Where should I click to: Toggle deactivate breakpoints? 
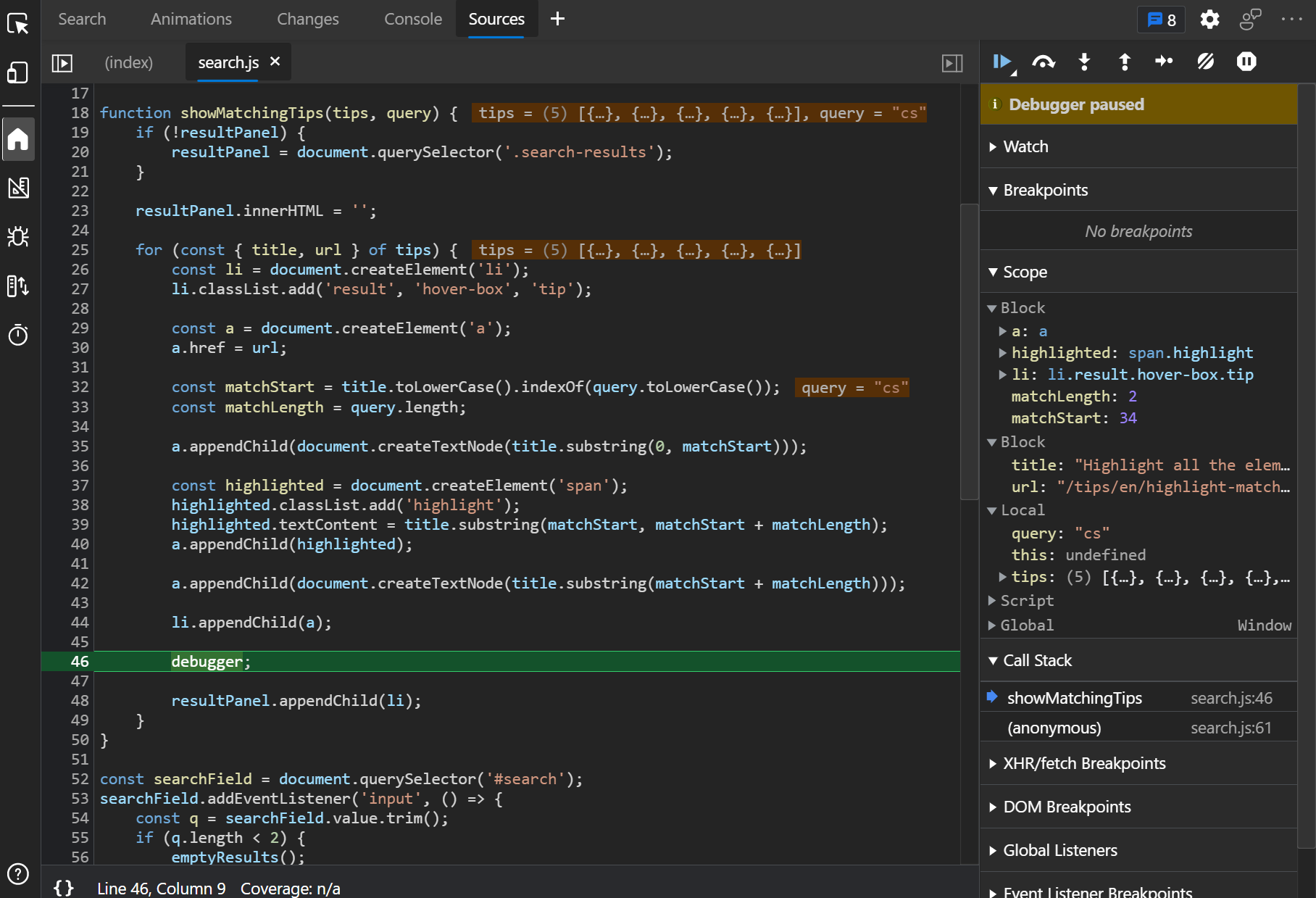1205,62
